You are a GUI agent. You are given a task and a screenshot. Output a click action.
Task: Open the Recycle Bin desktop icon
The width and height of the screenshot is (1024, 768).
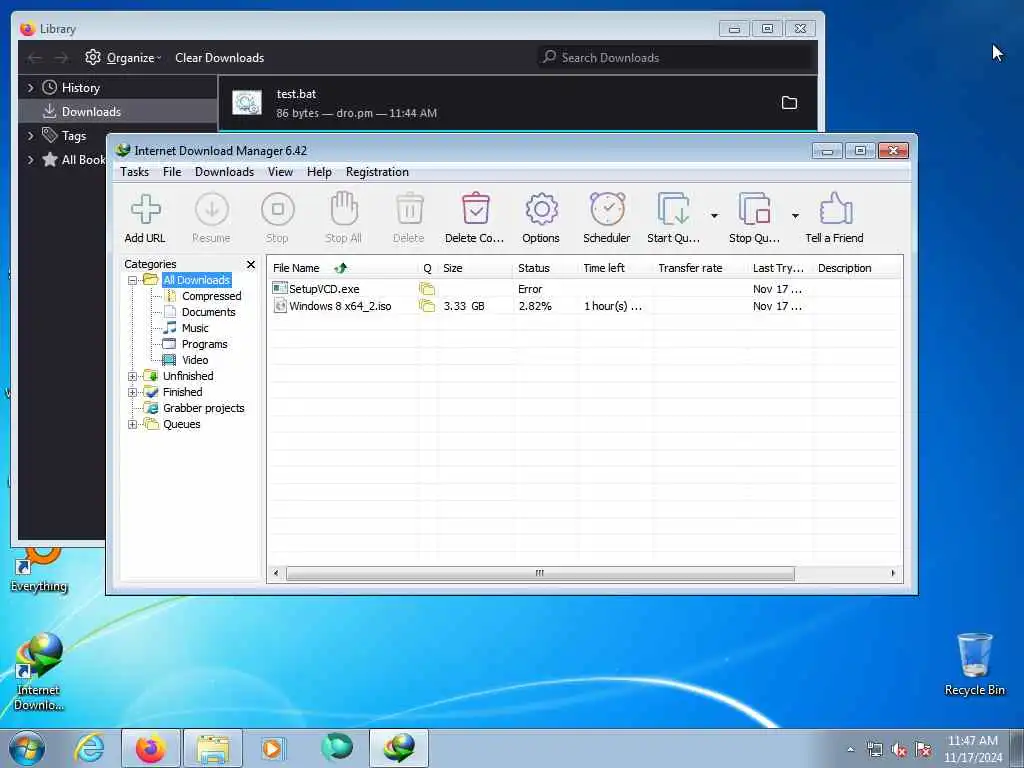tap(975, 664)
